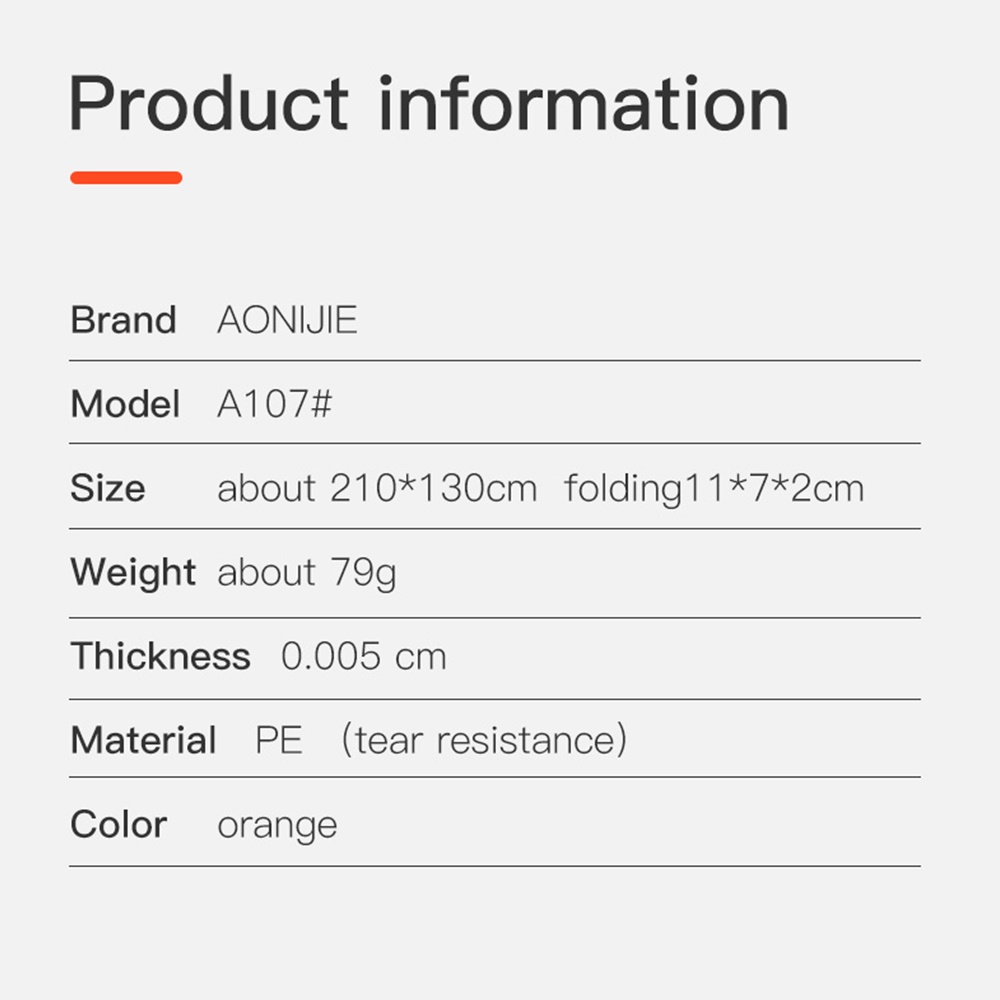Select the PE material value

279,741
